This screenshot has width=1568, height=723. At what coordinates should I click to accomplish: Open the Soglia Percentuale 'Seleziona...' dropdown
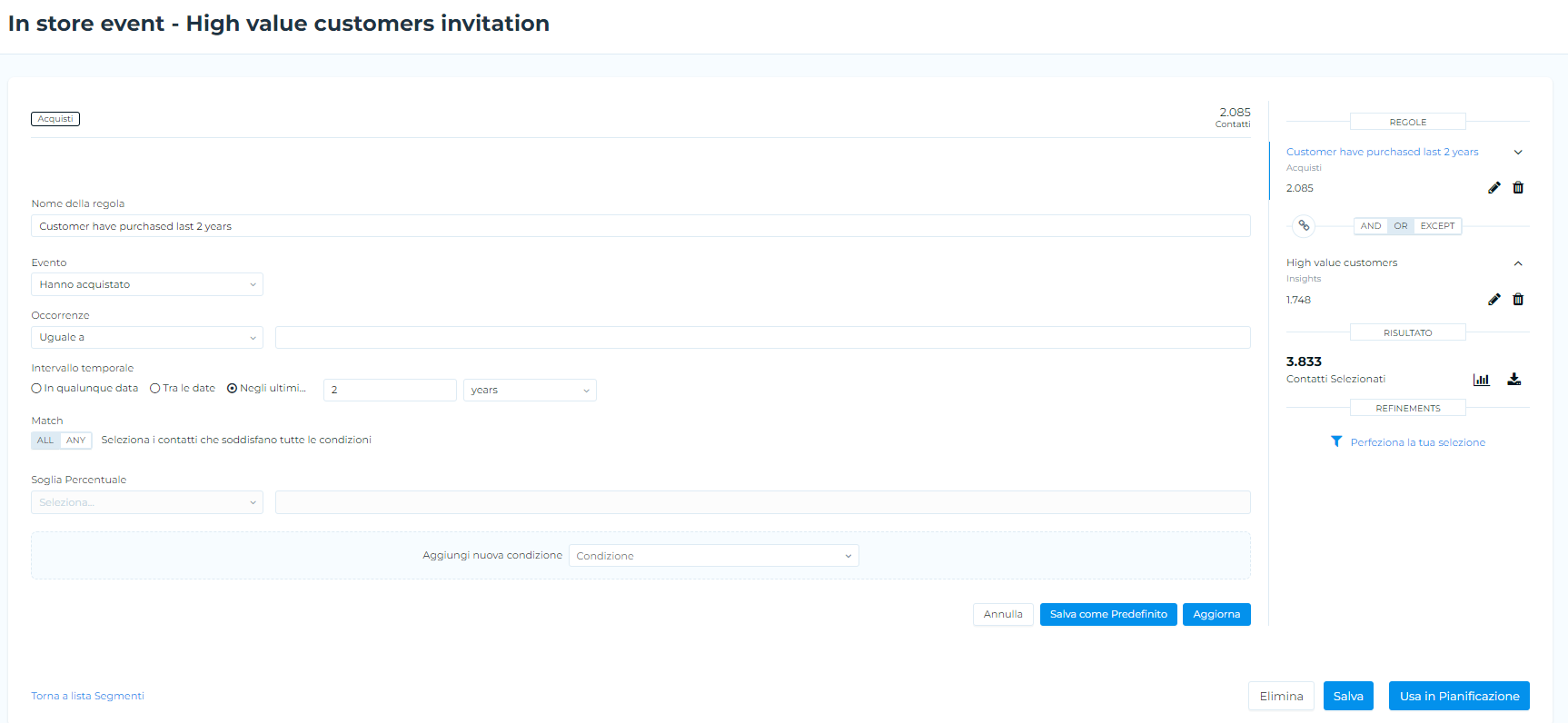(x=147, y=502)
